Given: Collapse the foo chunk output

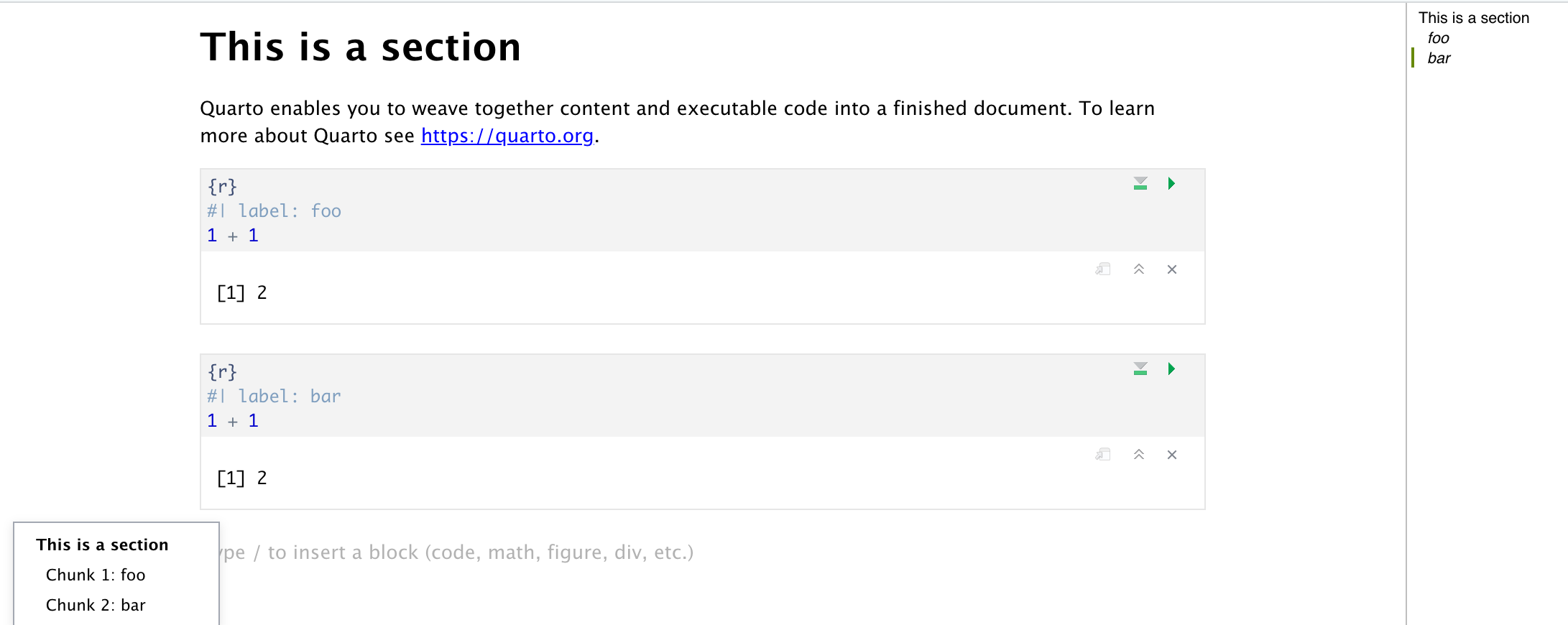Looking at the screenshot, I should (x=1138, y=269).
